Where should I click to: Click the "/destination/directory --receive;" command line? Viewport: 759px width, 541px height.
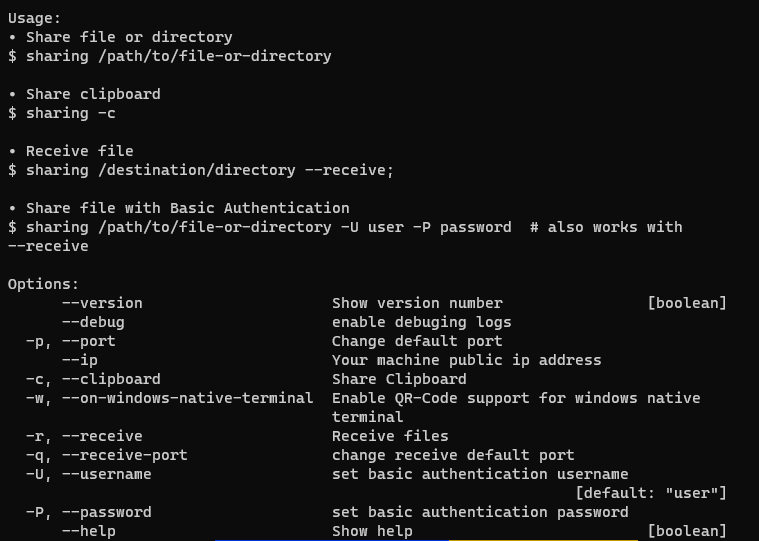(246, 170)
